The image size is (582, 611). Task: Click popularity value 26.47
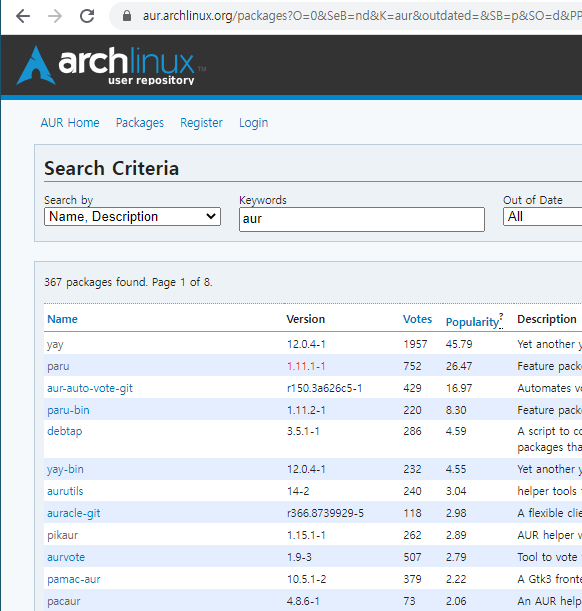tap(459, 366)
